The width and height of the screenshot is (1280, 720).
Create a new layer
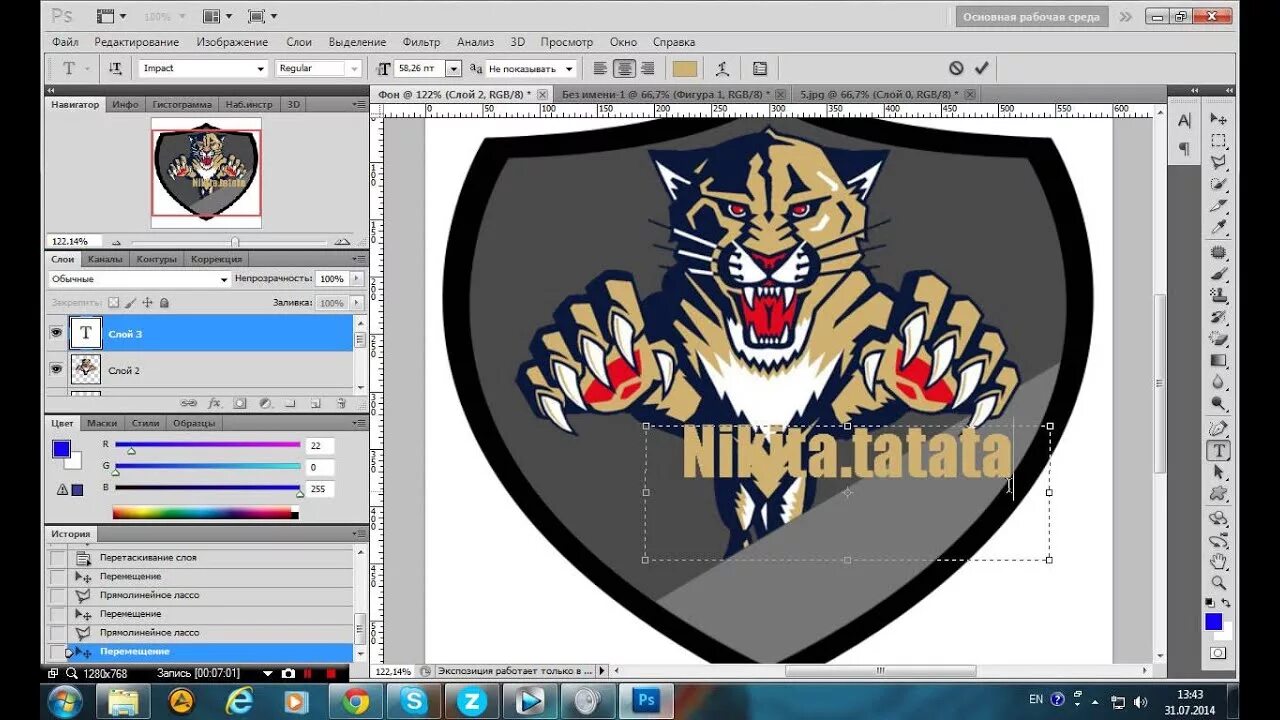point(315,403)
